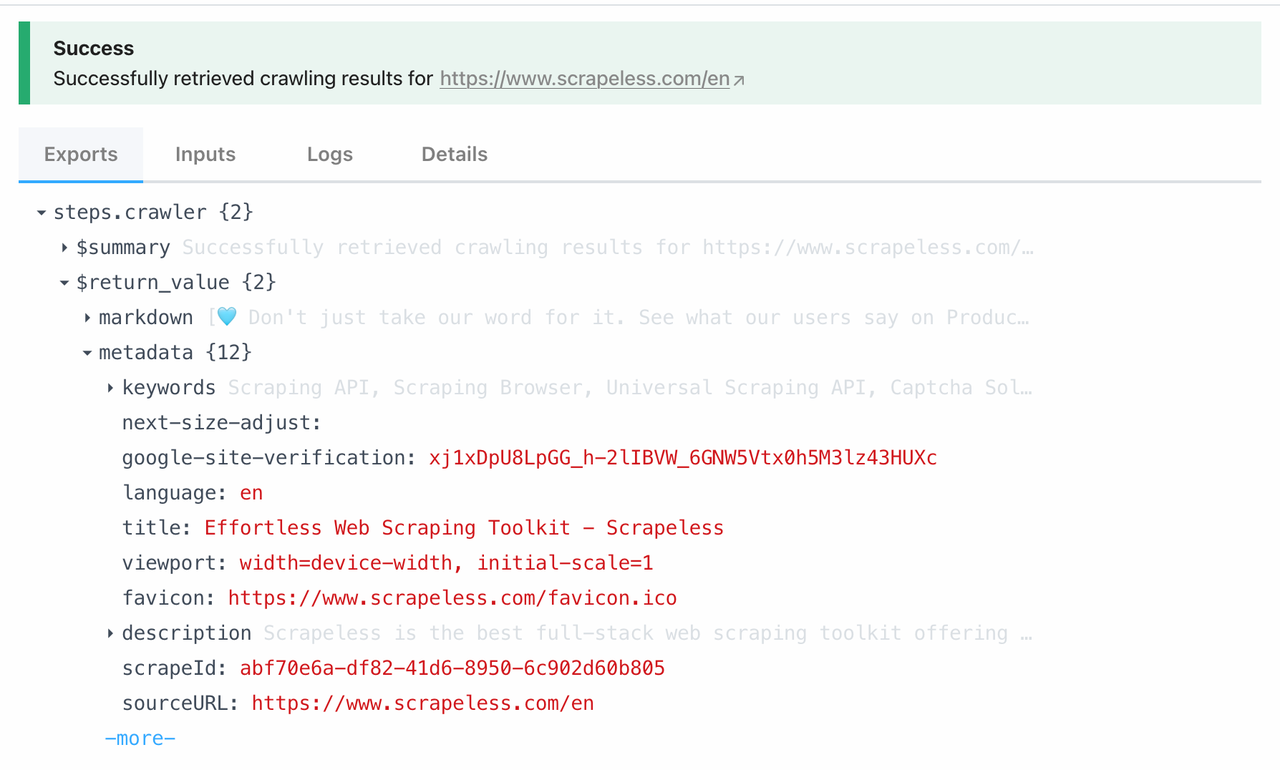Screen dimensions: 1280x770
Task: Click the $summary preview text
Action: pyautogui.click(x=608, y=247)
